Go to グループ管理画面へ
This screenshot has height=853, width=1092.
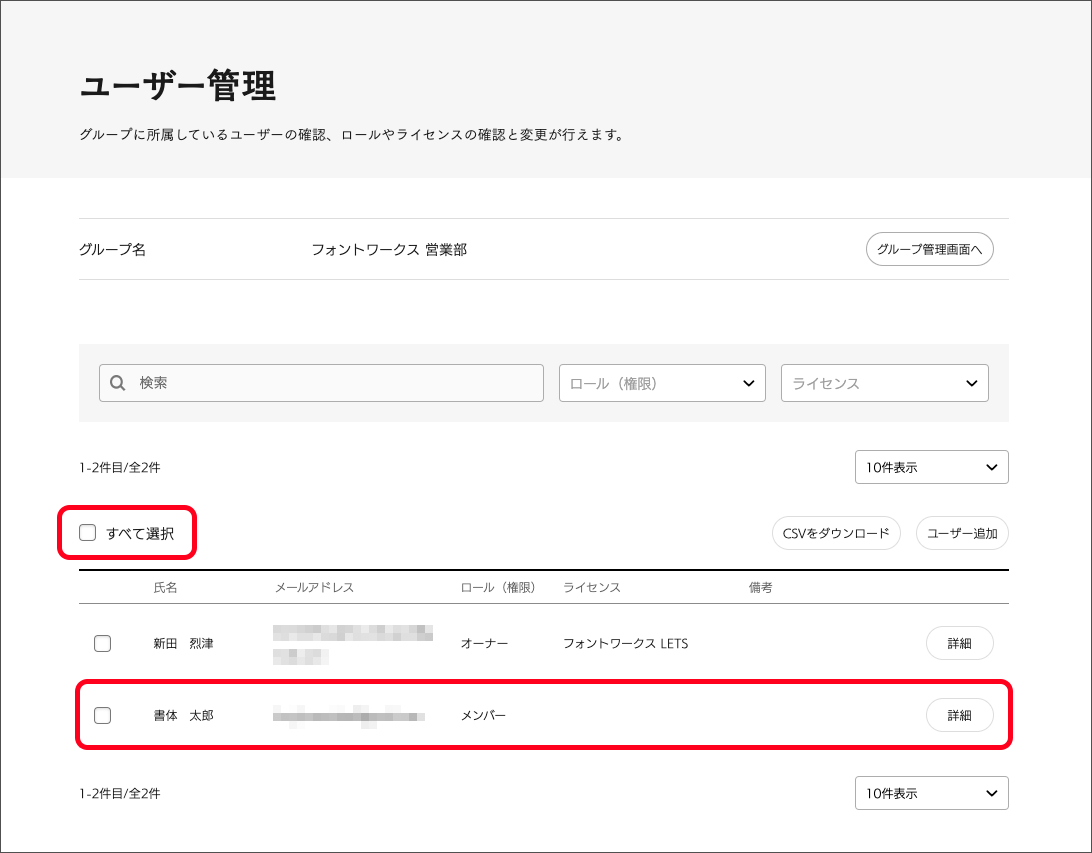tap(929, 250)
